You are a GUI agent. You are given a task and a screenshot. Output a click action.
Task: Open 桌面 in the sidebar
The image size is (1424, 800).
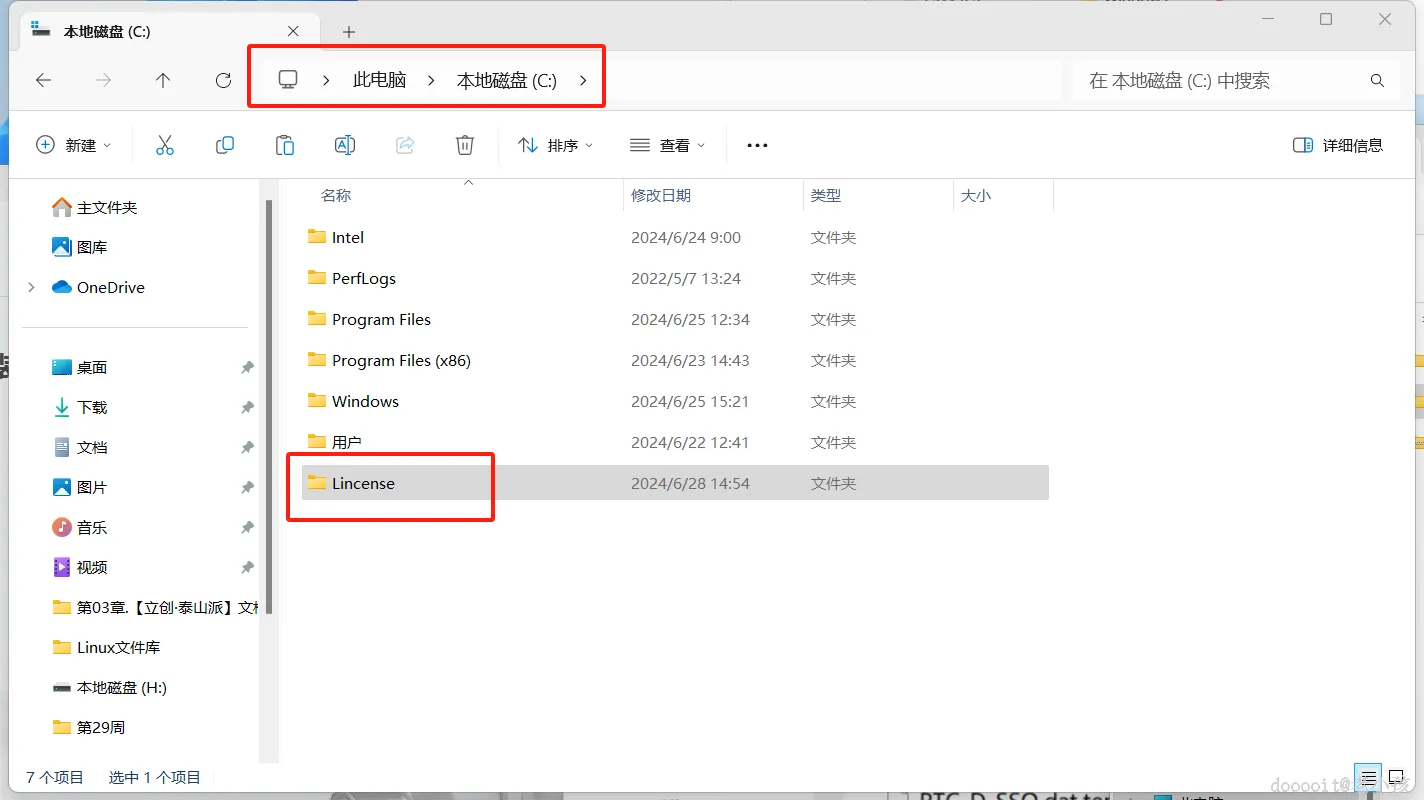[x=92, y=367]
